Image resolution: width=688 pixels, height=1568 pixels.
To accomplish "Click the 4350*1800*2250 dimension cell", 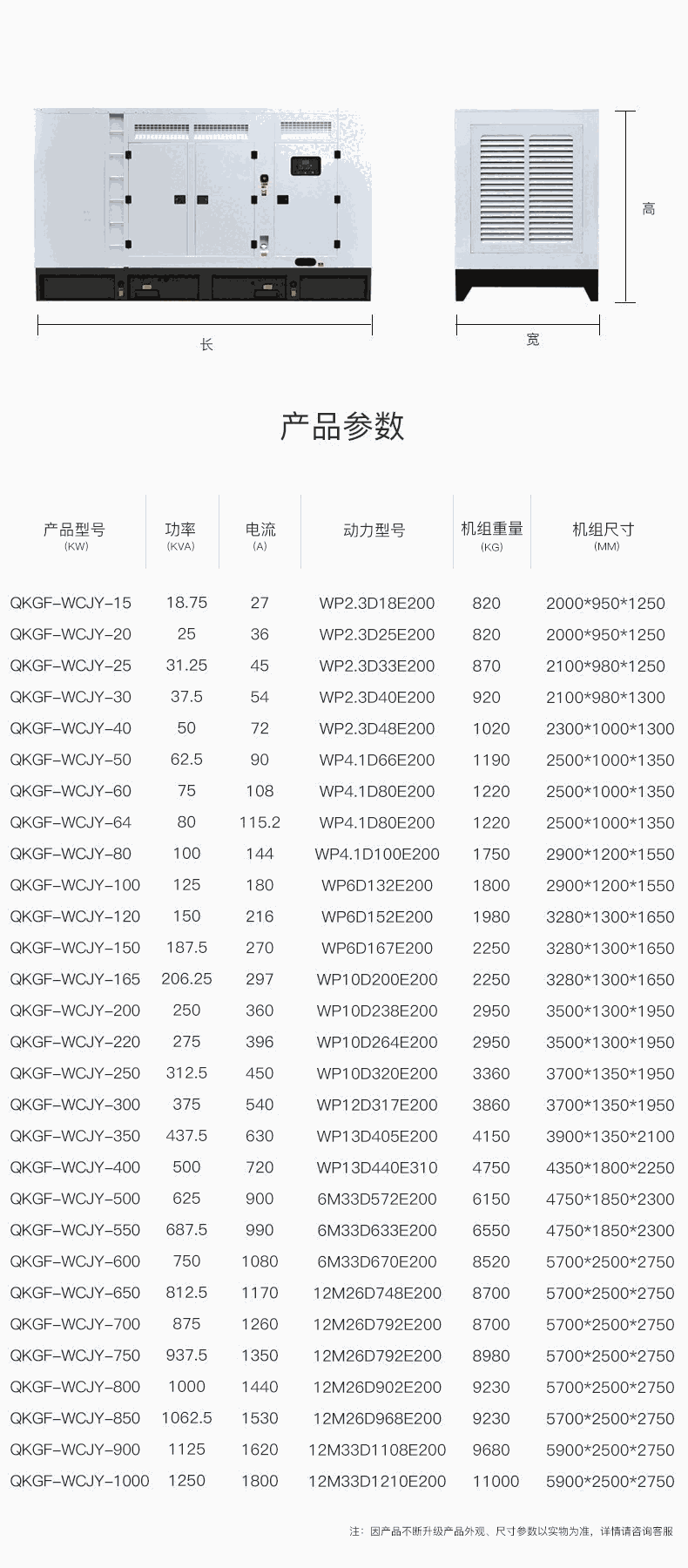I will (610, 1167).
